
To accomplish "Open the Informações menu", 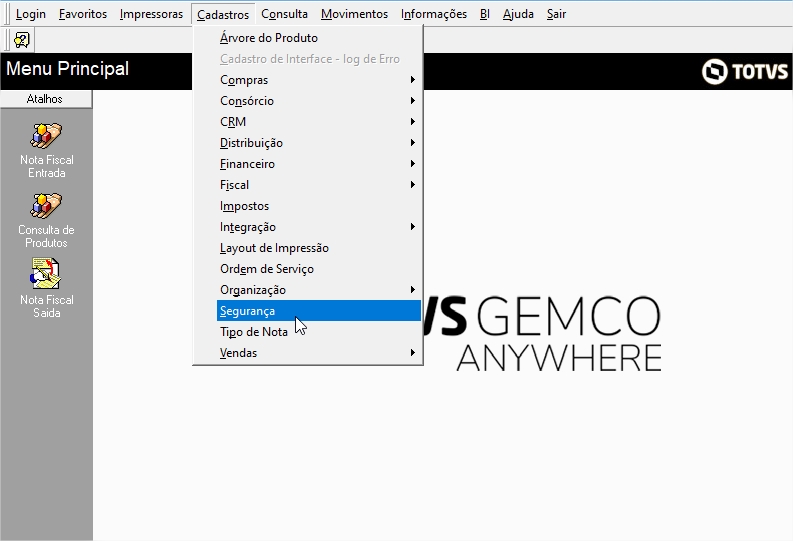I will click(x=434, y=14).
